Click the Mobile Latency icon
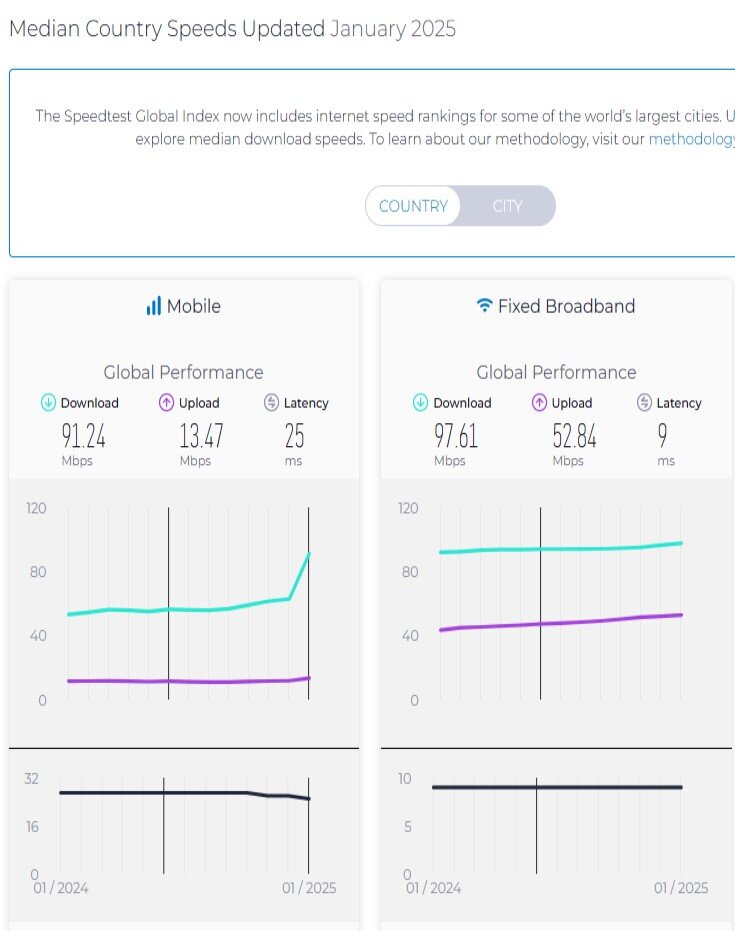The width and height of the screenshot is (735, 931). point(271,402)
